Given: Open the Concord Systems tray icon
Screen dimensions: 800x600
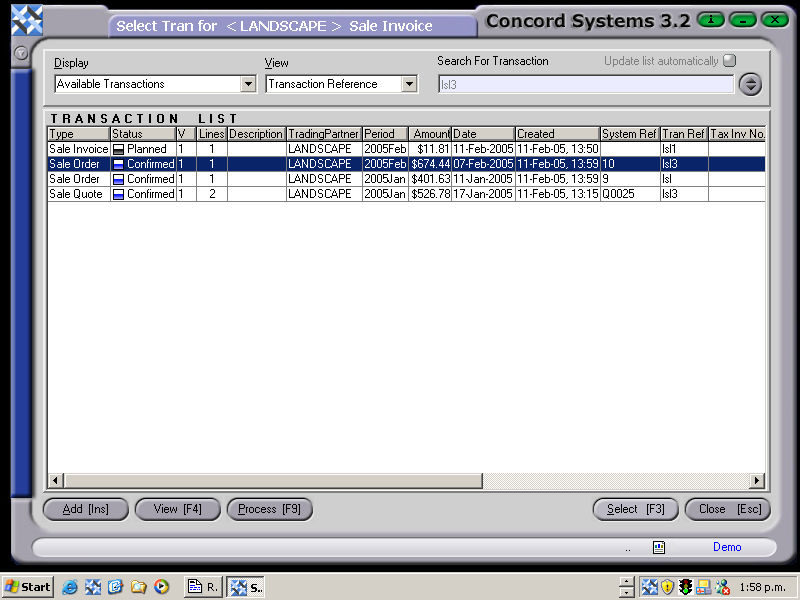Looking at the screenshot, I should coord(649,586).
